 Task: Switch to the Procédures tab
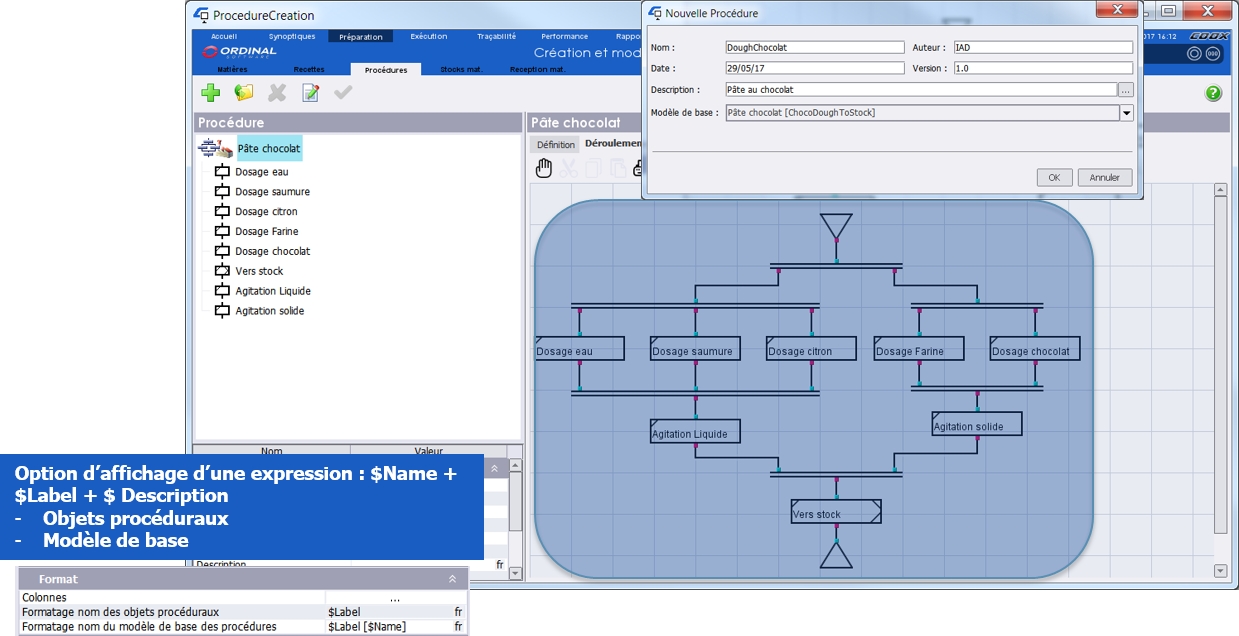(386, 70)
